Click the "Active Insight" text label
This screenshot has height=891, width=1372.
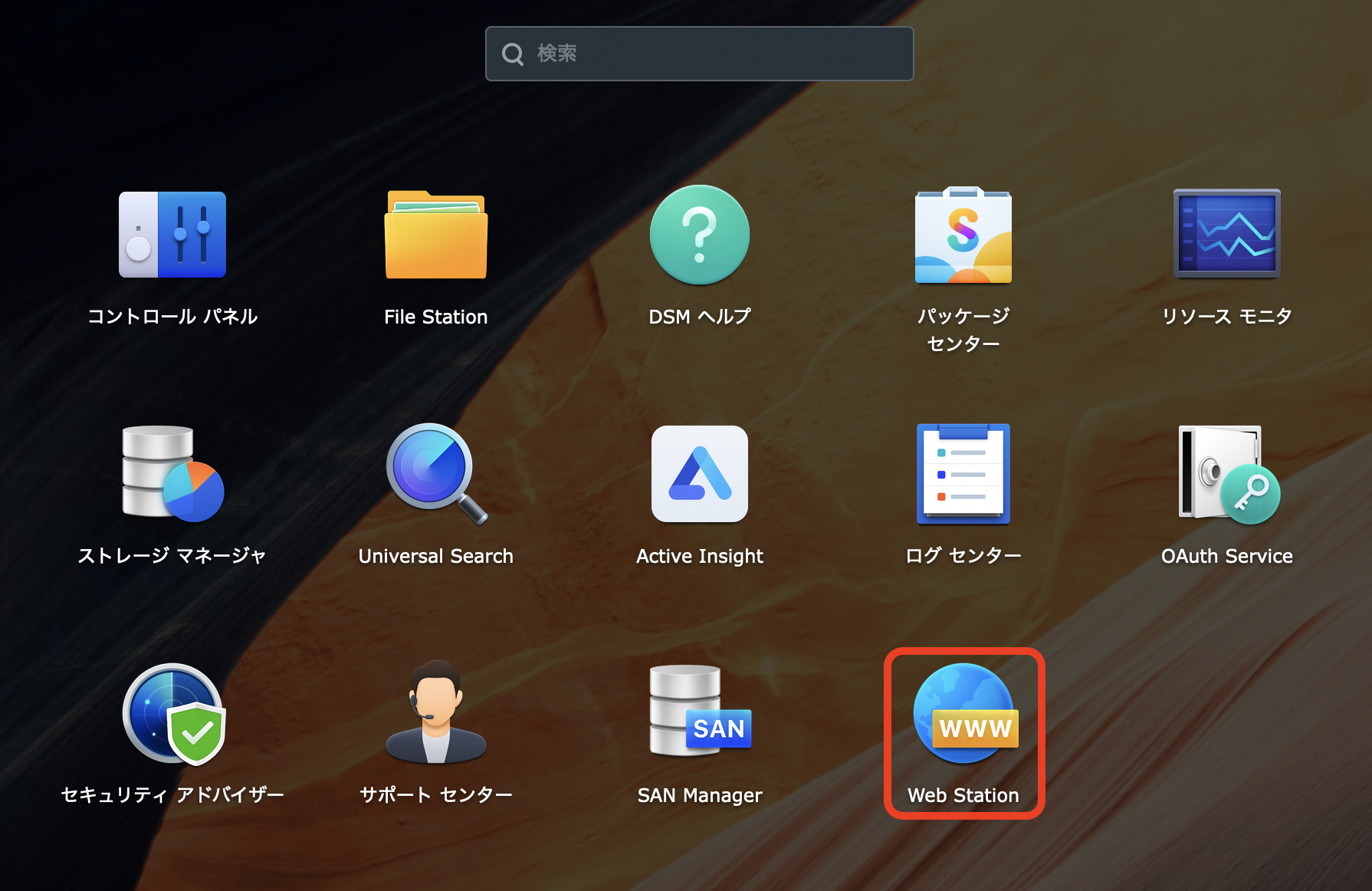coord(699,556)
